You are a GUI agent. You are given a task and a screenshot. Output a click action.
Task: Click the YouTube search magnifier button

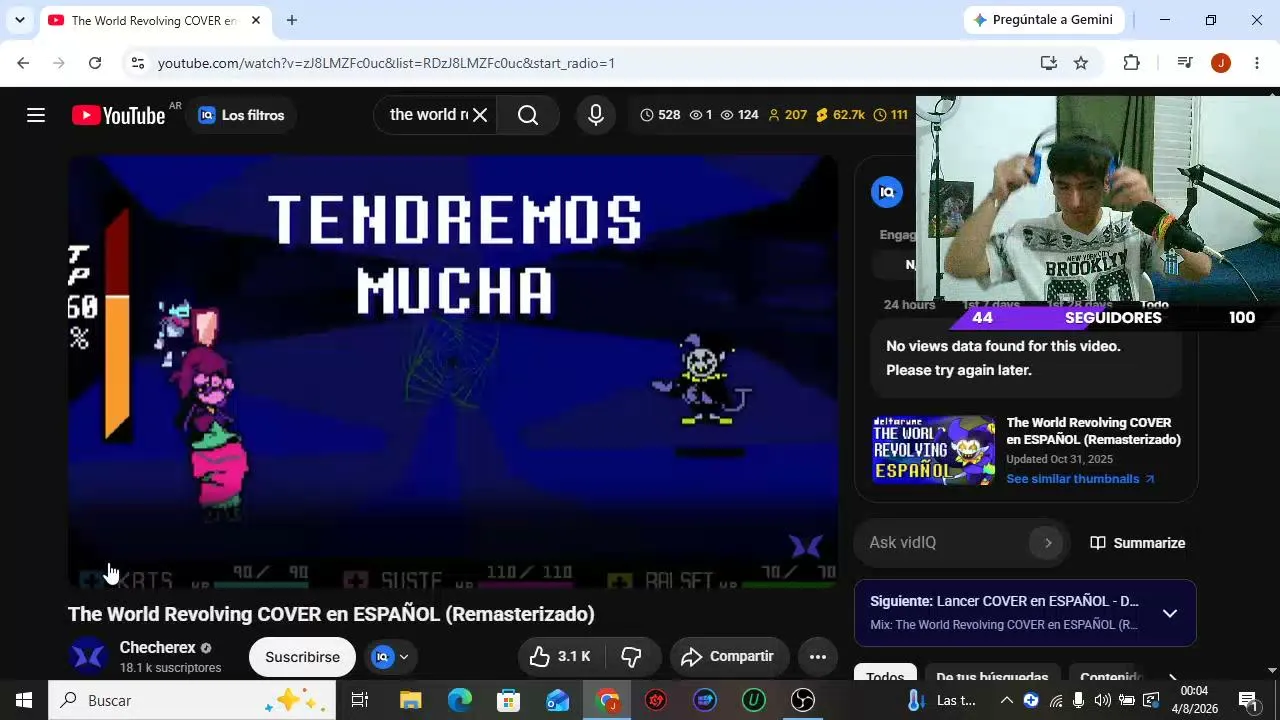(528, 115)
